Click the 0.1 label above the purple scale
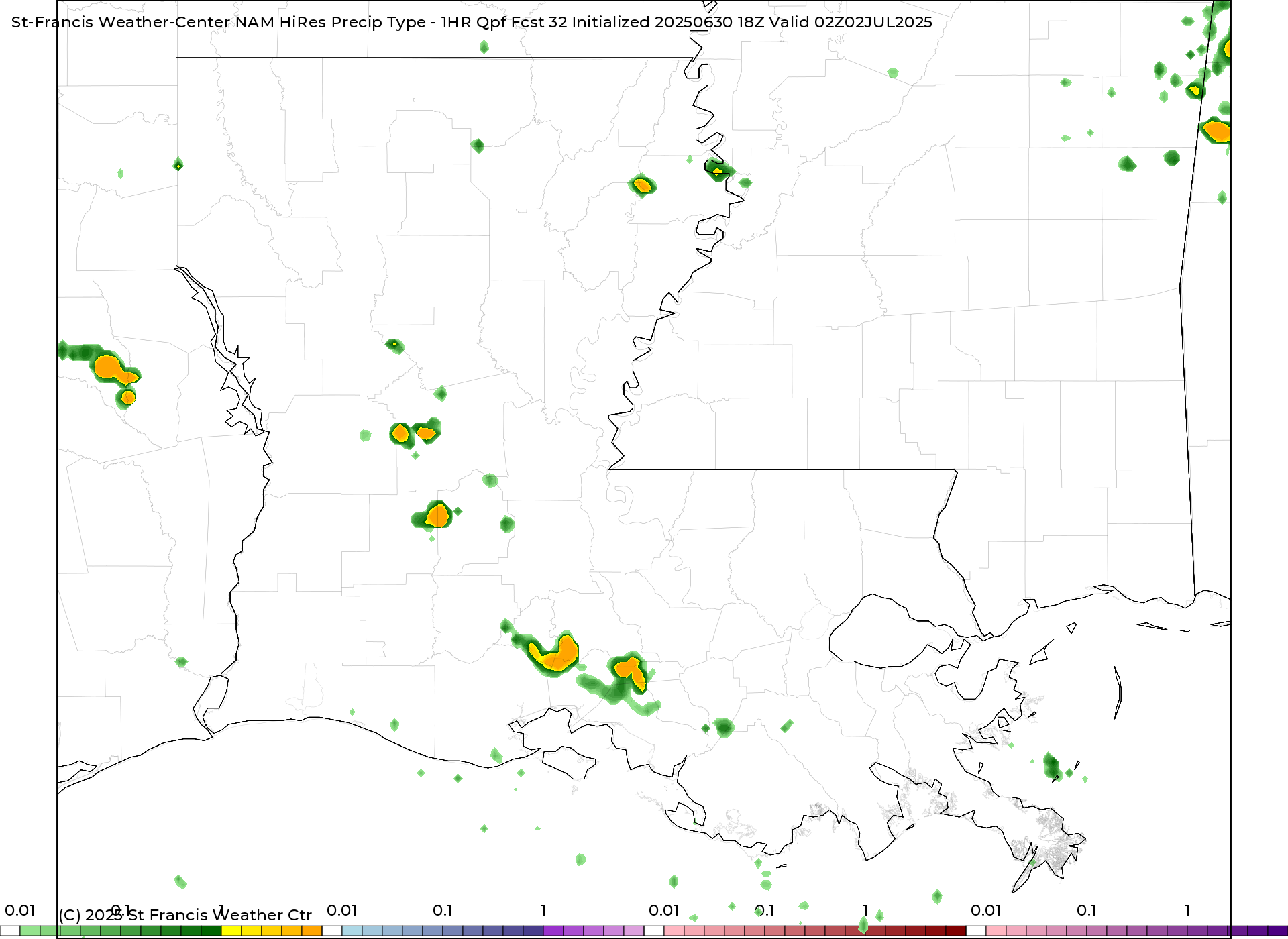Viewport: 1288px width, 939px height. [1087, 911]
